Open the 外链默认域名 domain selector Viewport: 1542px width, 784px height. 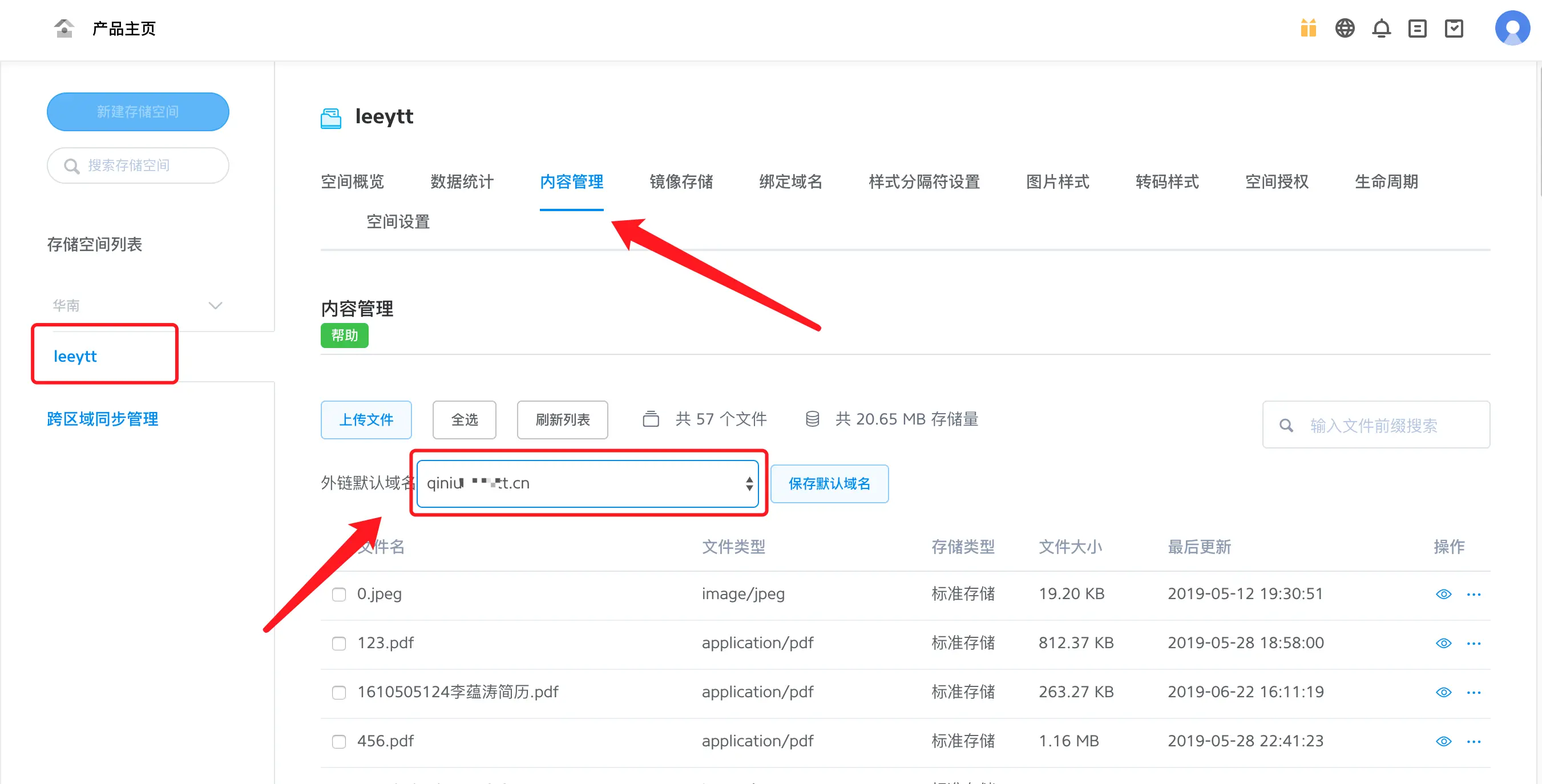(x=587, y=483)
